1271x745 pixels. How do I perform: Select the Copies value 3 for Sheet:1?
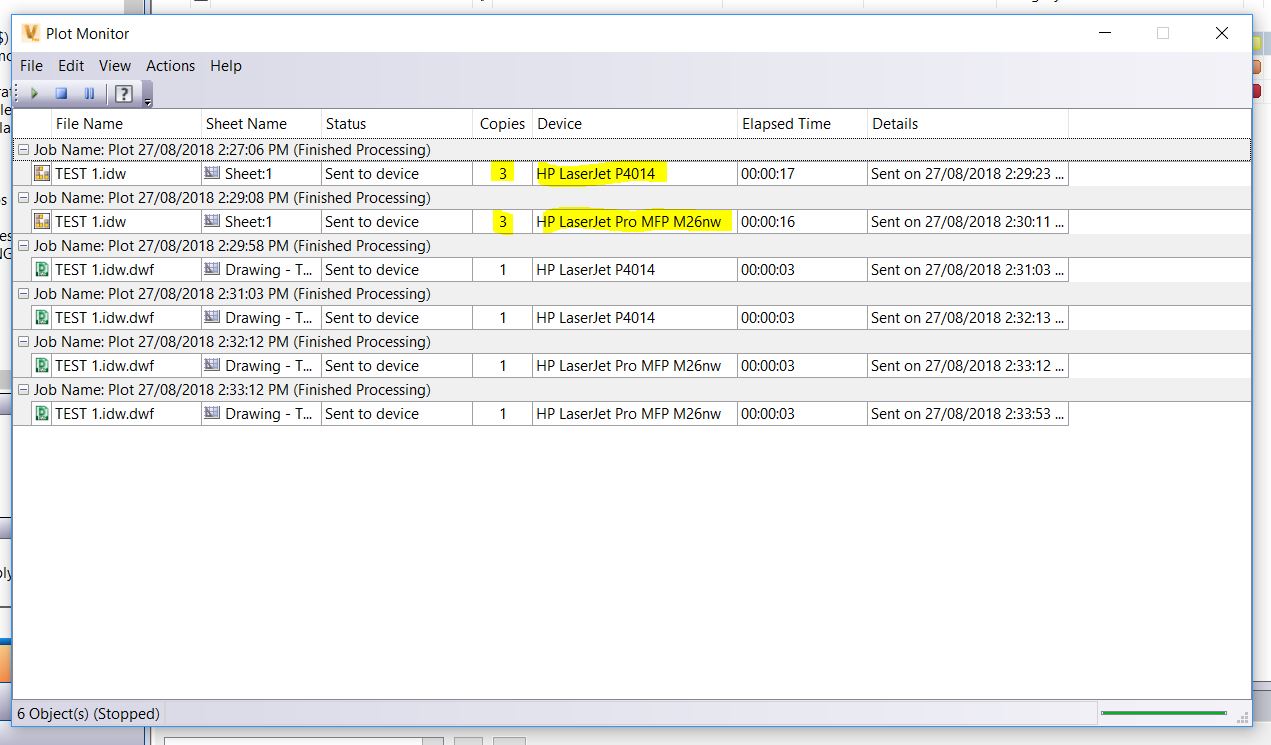tap(502, 173)
